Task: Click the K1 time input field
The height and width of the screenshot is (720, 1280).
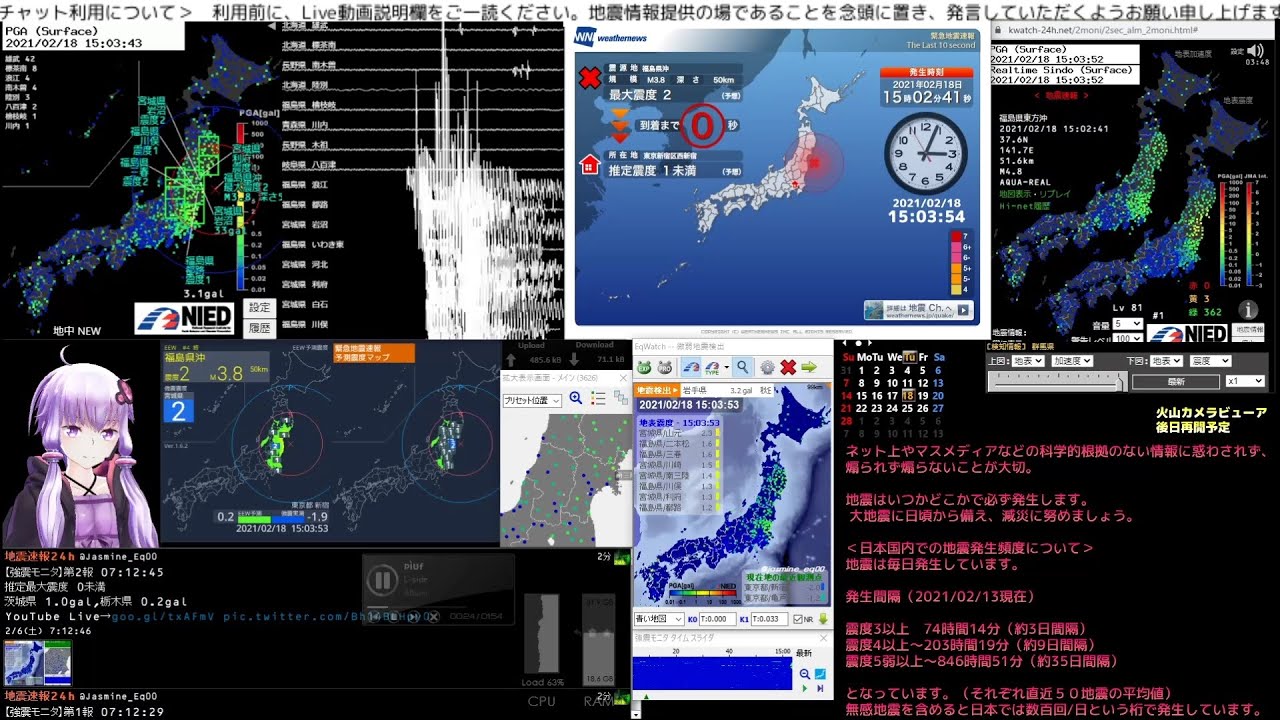Action: (x=769, y=619)
